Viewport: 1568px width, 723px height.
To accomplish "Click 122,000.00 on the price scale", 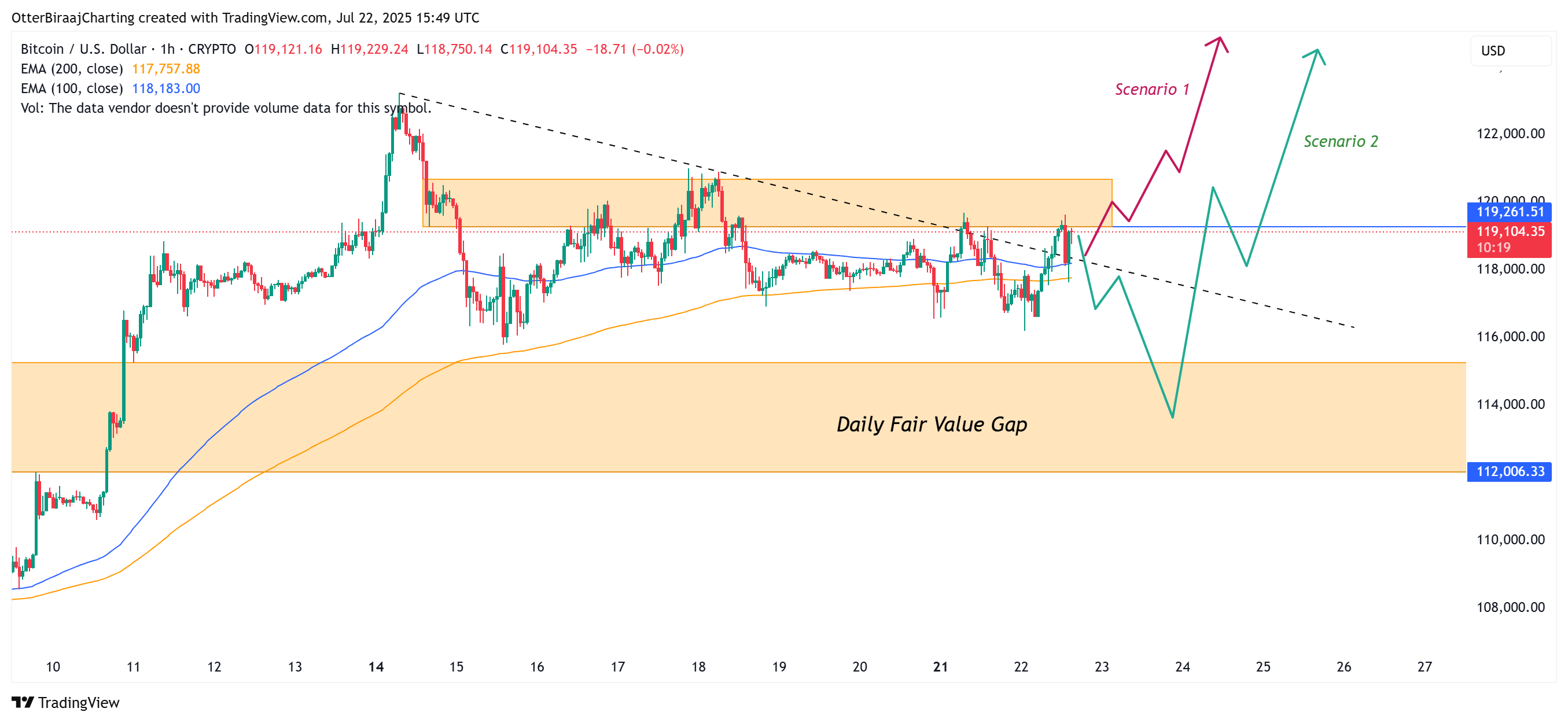I will pyautogui.click(x=1510, y=134).
